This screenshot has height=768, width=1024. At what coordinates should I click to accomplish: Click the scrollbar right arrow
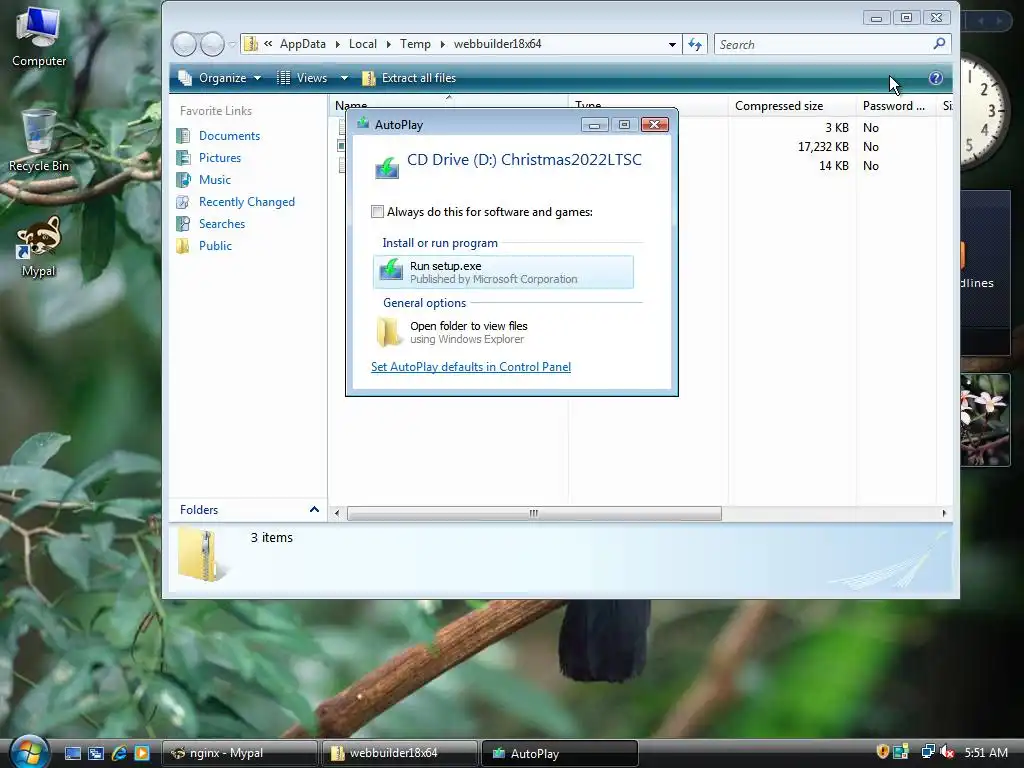(944, 513)
